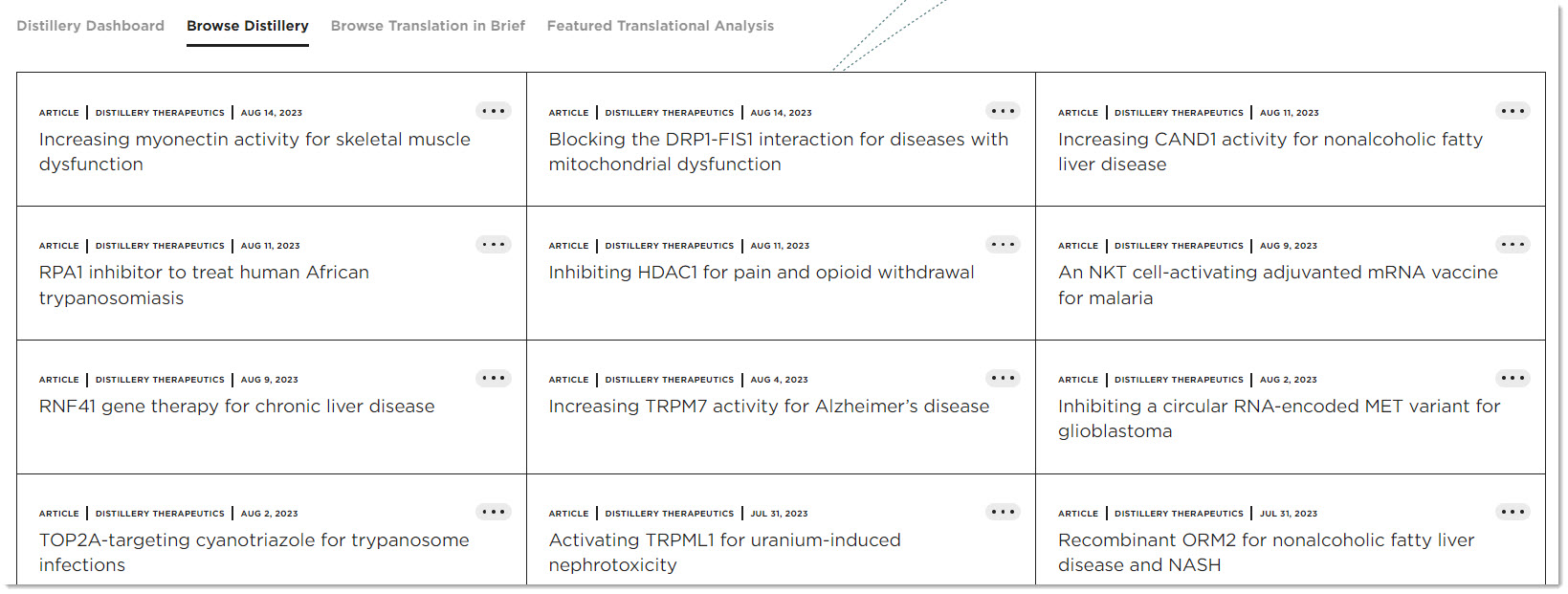Read the RNF41 gene therapy article
Viewport: 1568px width, 594px height.
tap(236, 407)
